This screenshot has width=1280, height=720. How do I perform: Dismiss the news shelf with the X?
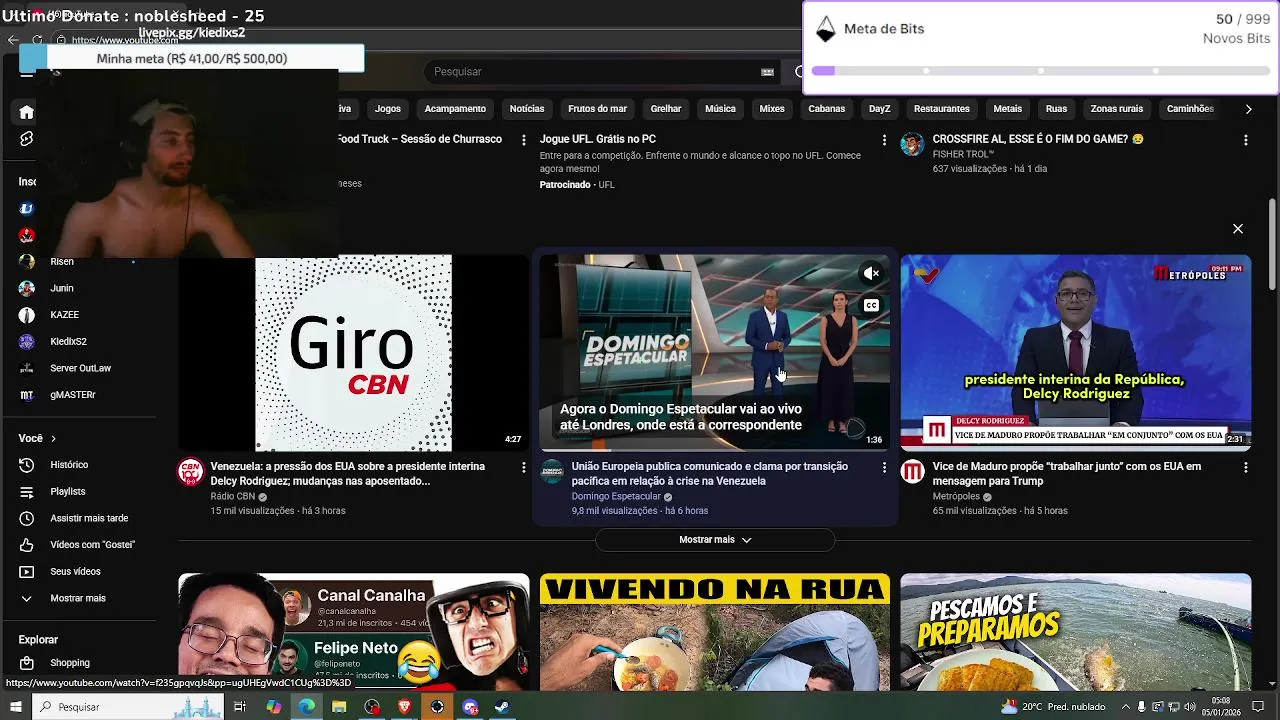click(1238, 229)
